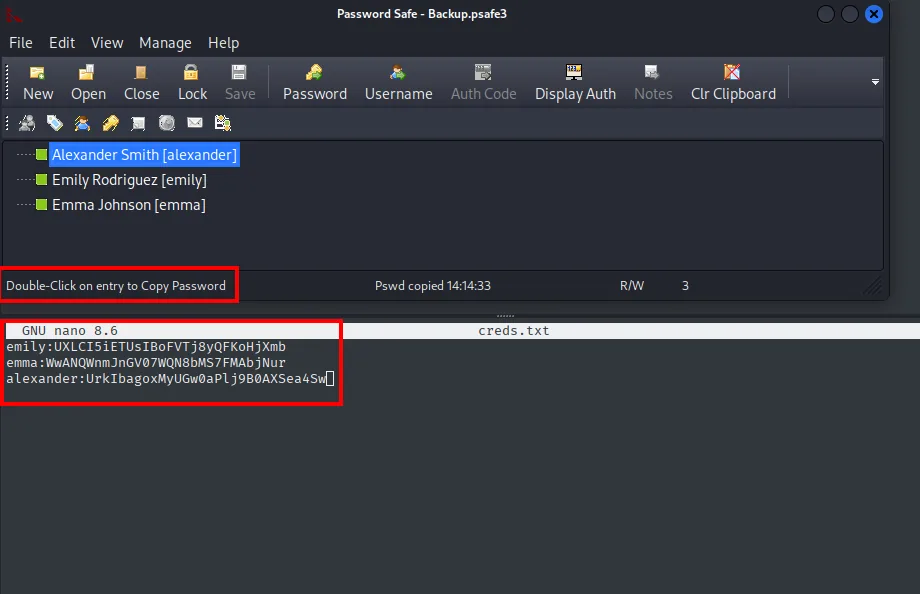Copy the password using the Password toolbar button
The height and width of the screenshot is (594, 920).
(314, 83)
